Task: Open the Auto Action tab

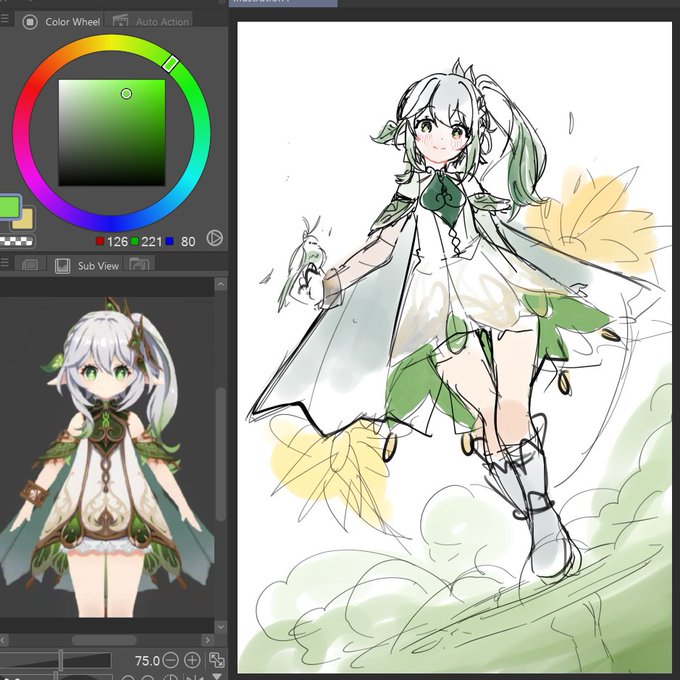Action: click(x=150, y=21)
